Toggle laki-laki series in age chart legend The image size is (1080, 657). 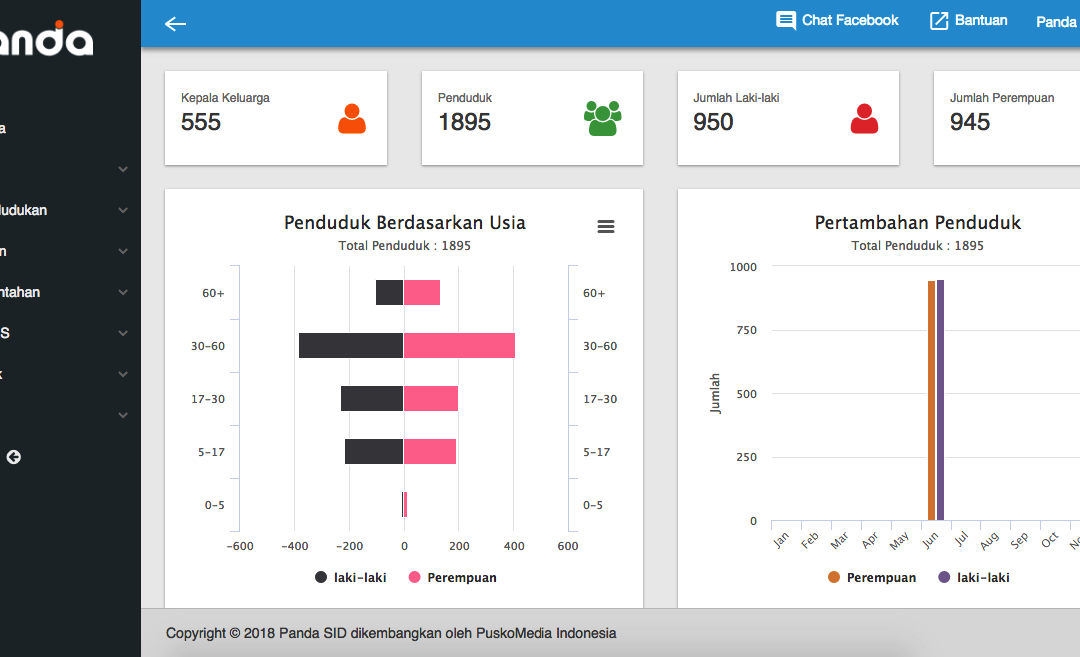(x=351, y=577)
